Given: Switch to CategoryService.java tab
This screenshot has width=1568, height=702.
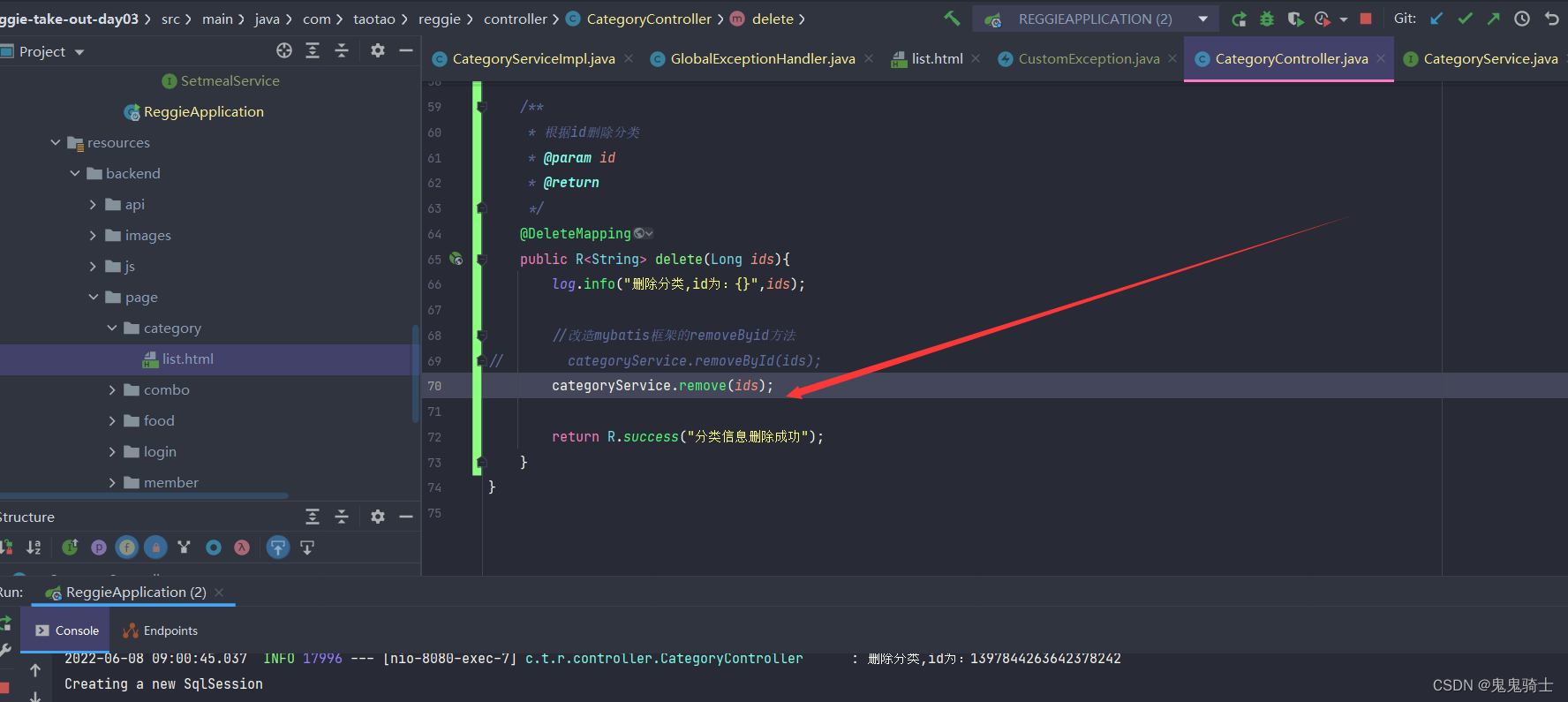Looking at the screenshot, I should point(1490,58).
